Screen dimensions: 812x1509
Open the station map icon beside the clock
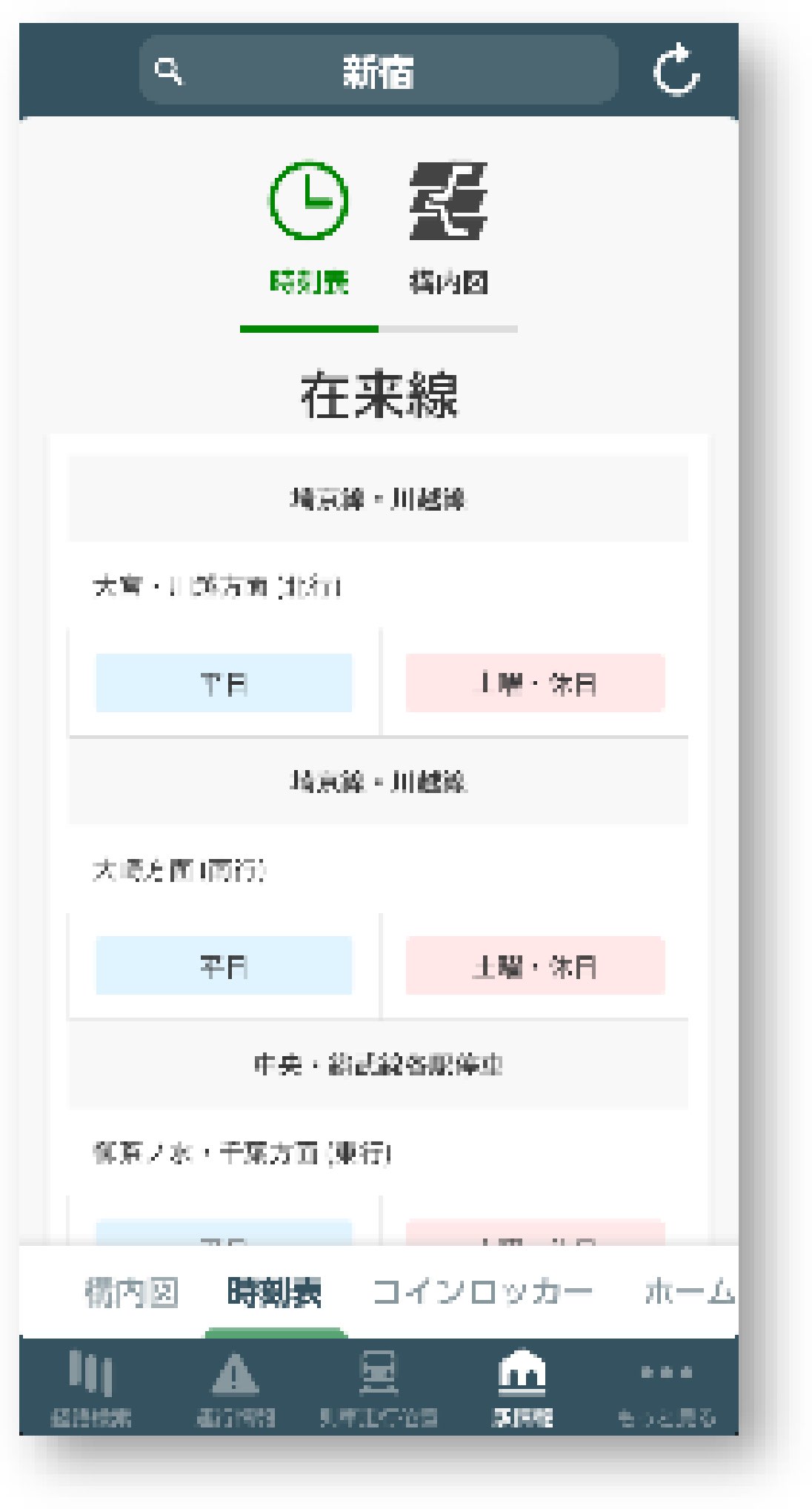[x=448, y=201]
